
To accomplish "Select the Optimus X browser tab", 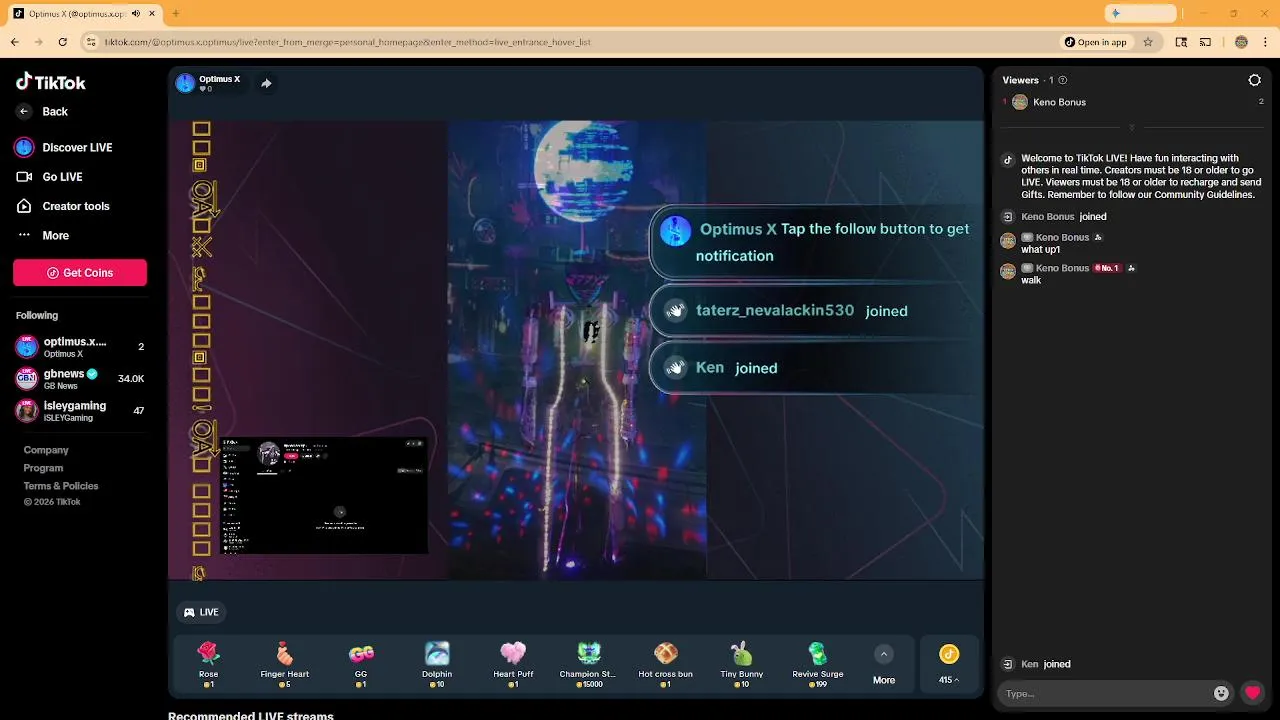I will click(83, 14).
